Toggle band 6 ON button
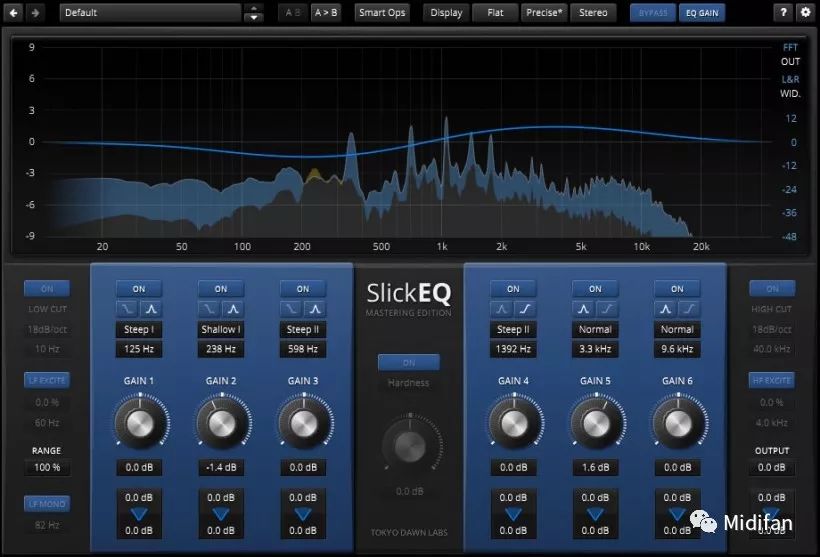 pyautogui.click(x=677, y=289)
